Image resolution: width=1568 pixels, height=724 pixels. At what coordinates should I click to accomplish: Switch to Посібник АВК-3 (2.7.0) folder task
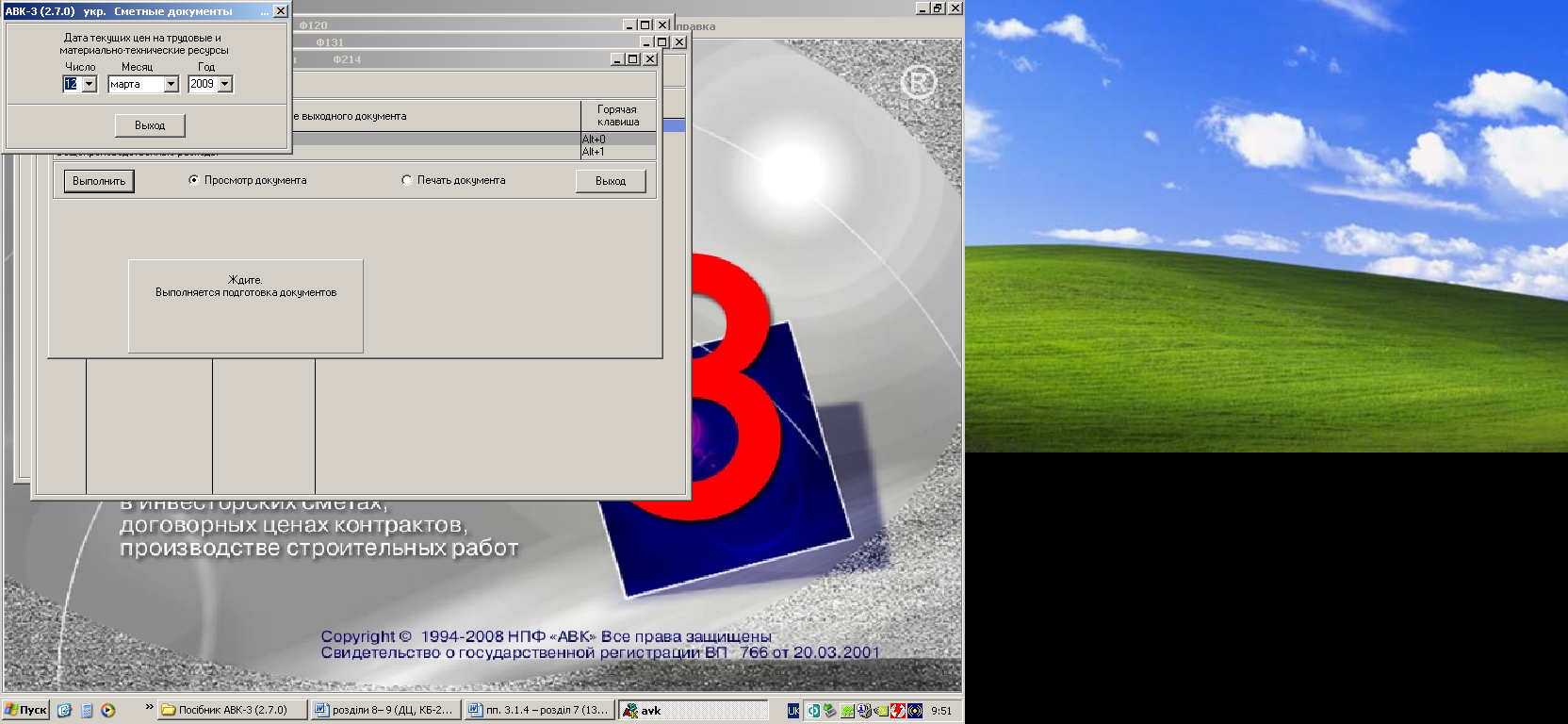(232, 711)
